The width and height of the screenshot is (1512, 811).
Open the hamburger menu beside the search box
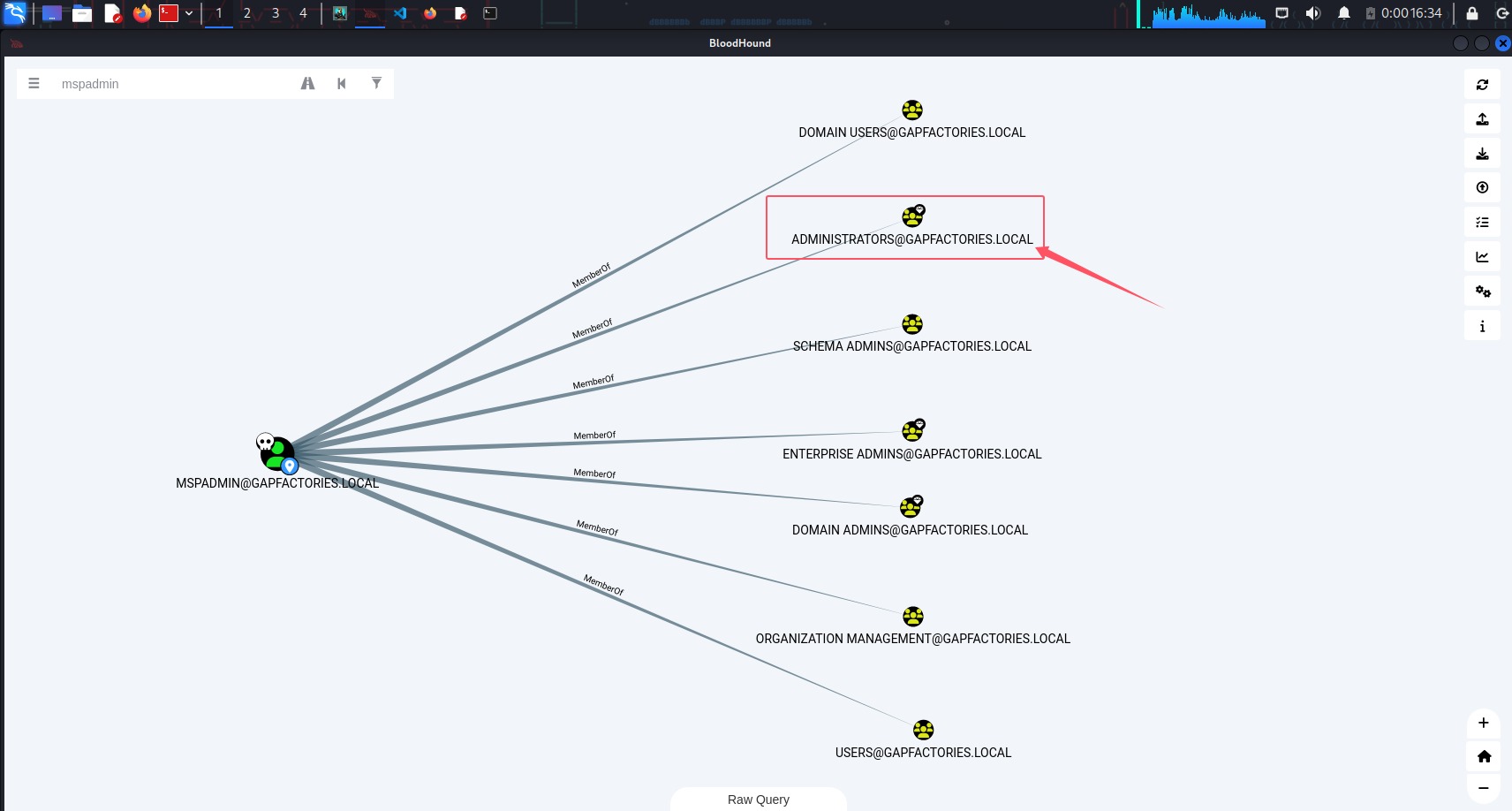click(34, 83)
